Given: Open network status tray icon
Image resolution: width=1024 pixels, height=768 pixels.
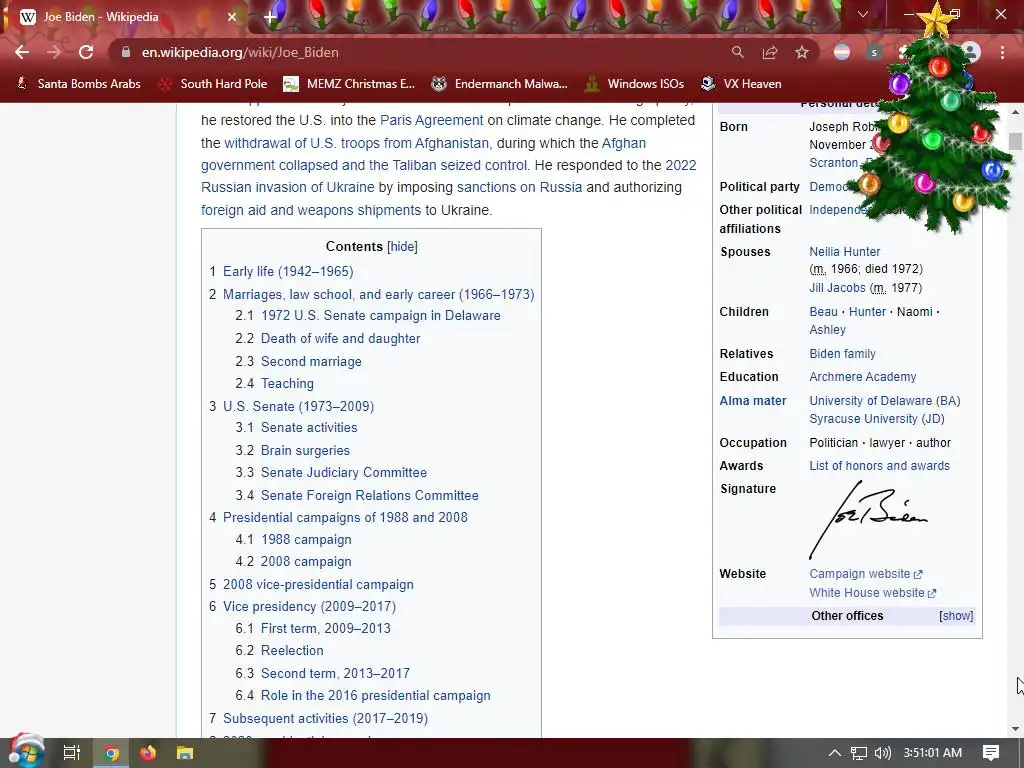Looking at the screenshot, I should tap(859, 753).
